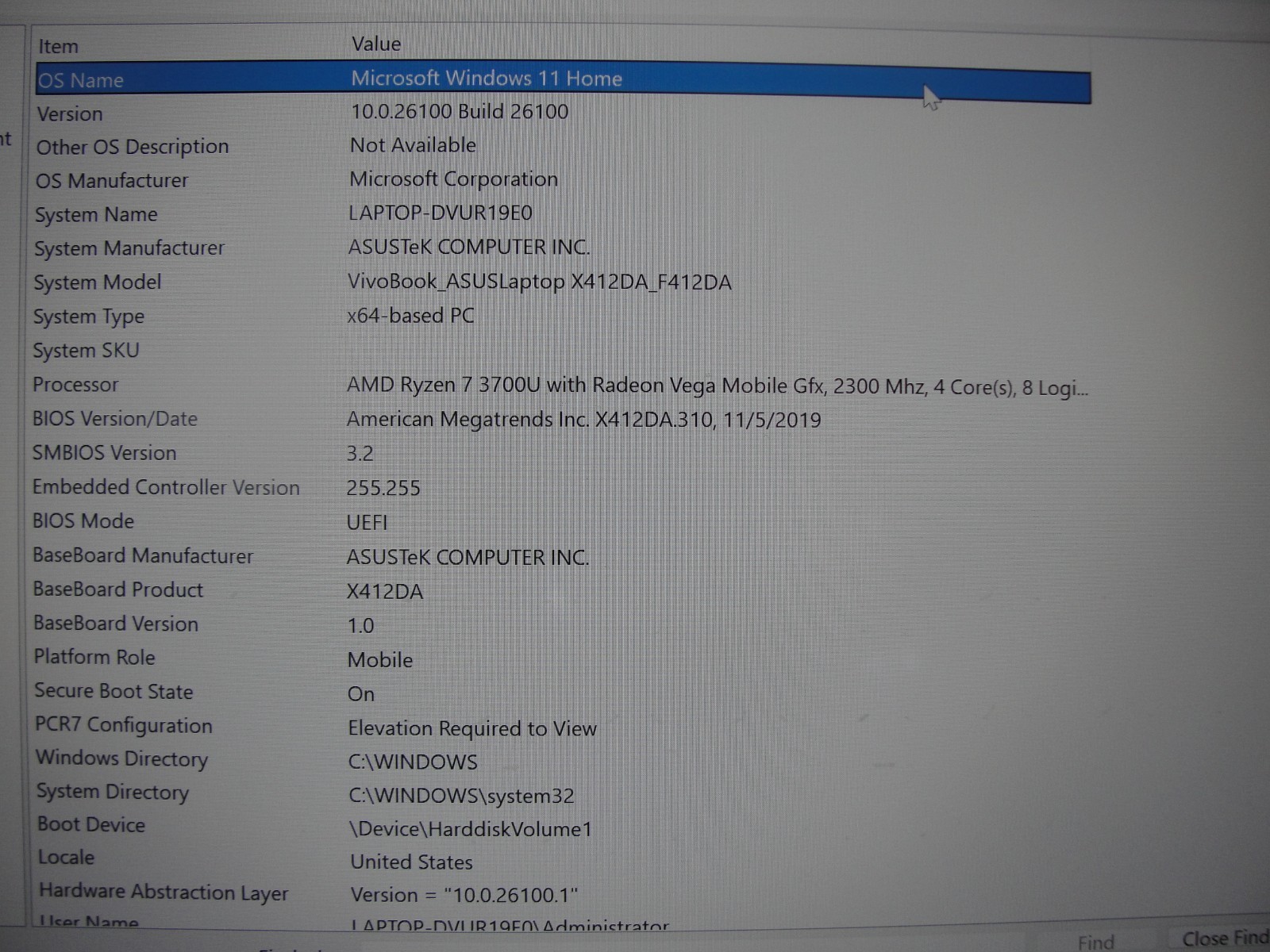The image size is (1270, 952).
Task: Select System Manufacturer row
Action: pyautogui.click(x=129, y=249)
